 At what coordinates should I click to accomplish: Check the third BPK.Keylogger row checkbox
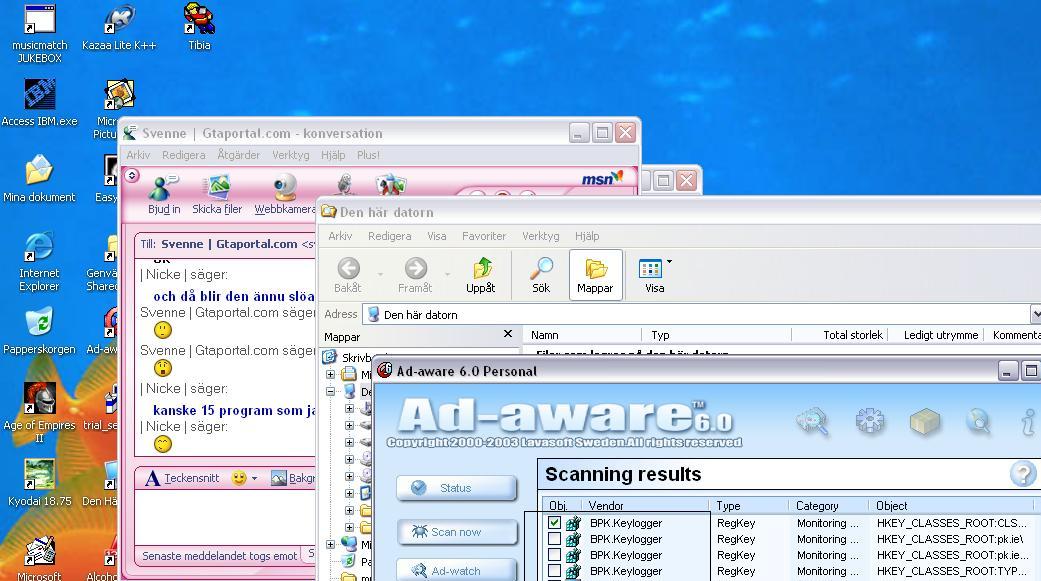pyautogui.click(x=554, y=554)
